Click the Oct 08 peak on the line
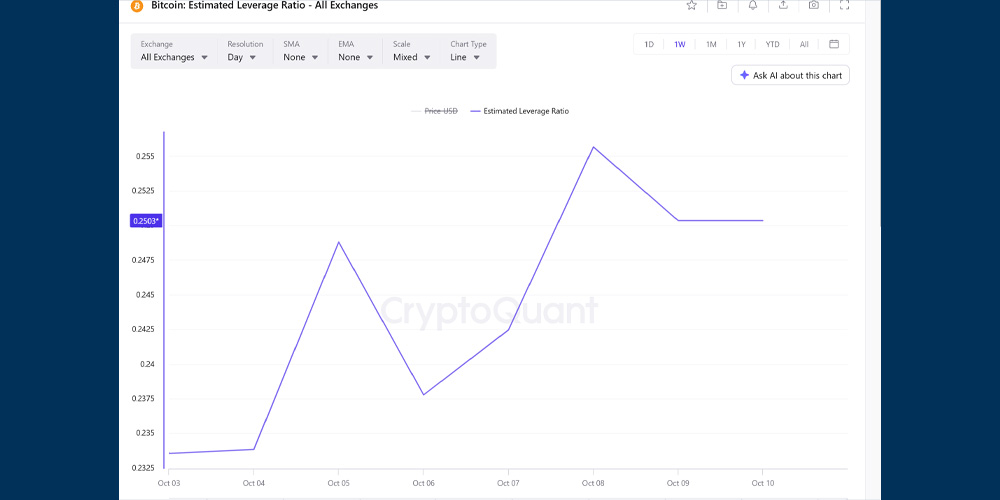 tap(593, 147)
